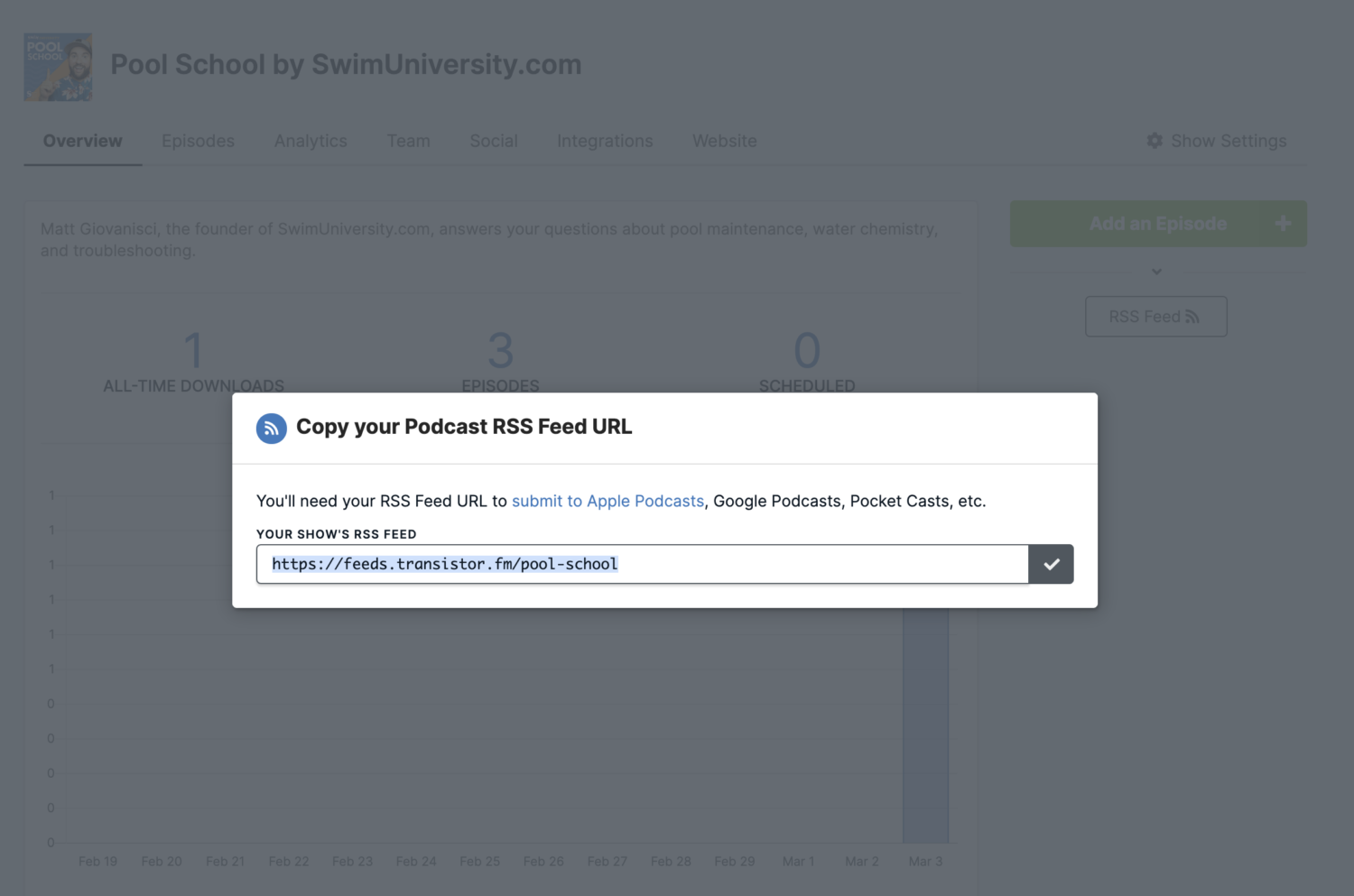The image size is (1354, 896).
Task: Follow the submit to Apple Podcasts link
Action: [x=607, y=501]
